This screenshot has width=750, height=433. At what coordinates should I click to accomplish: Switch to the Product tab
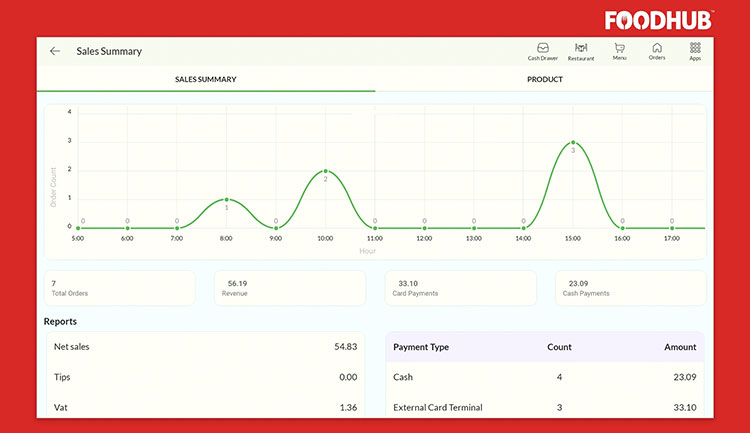tap(544, 79)
